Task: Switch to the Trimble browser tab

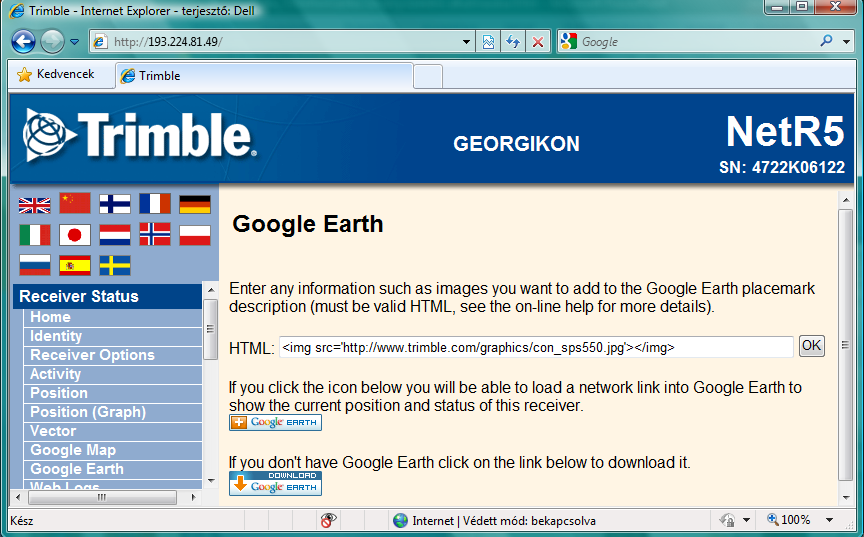Action: (264, 75)
